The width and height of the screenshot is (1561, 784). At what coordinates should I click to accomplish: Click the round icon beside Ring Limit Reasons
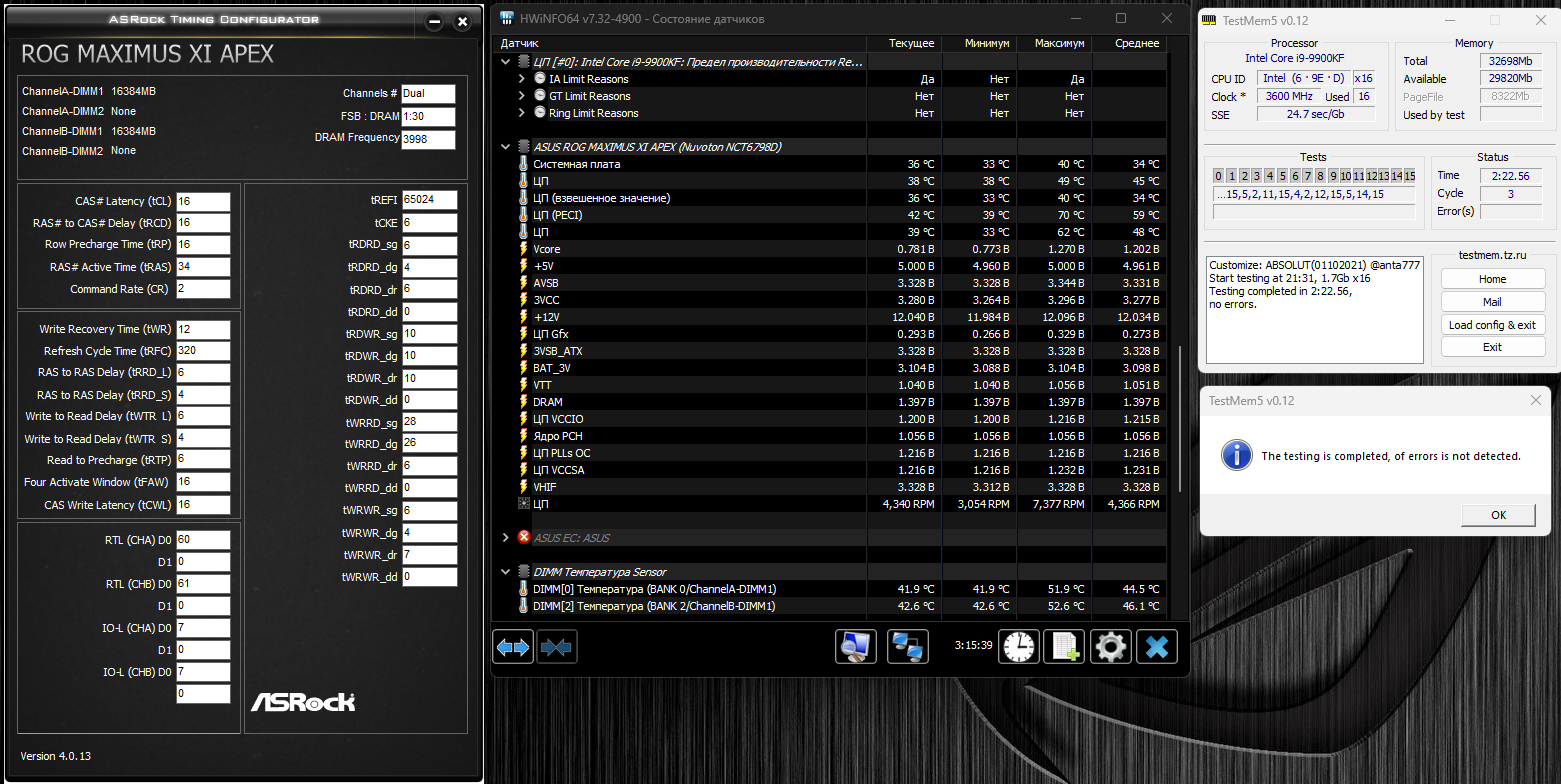(540, 113)
